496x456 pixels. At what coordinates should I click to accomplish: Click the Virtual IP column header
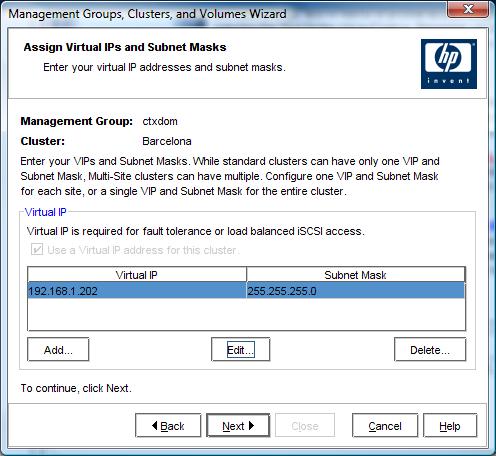137,275
